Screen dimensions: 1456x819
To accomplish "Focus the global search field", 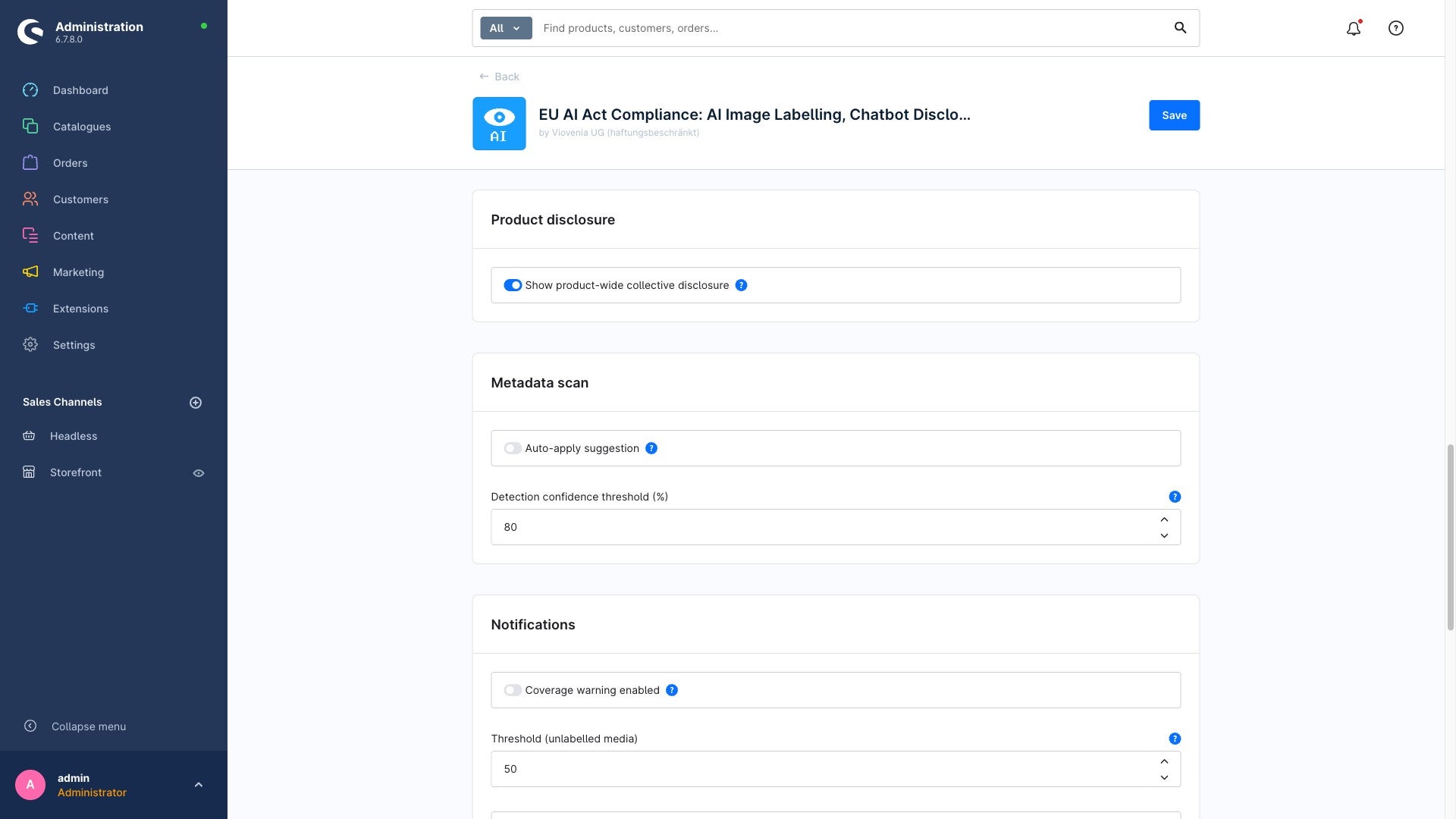I will (x=853, y=28).
